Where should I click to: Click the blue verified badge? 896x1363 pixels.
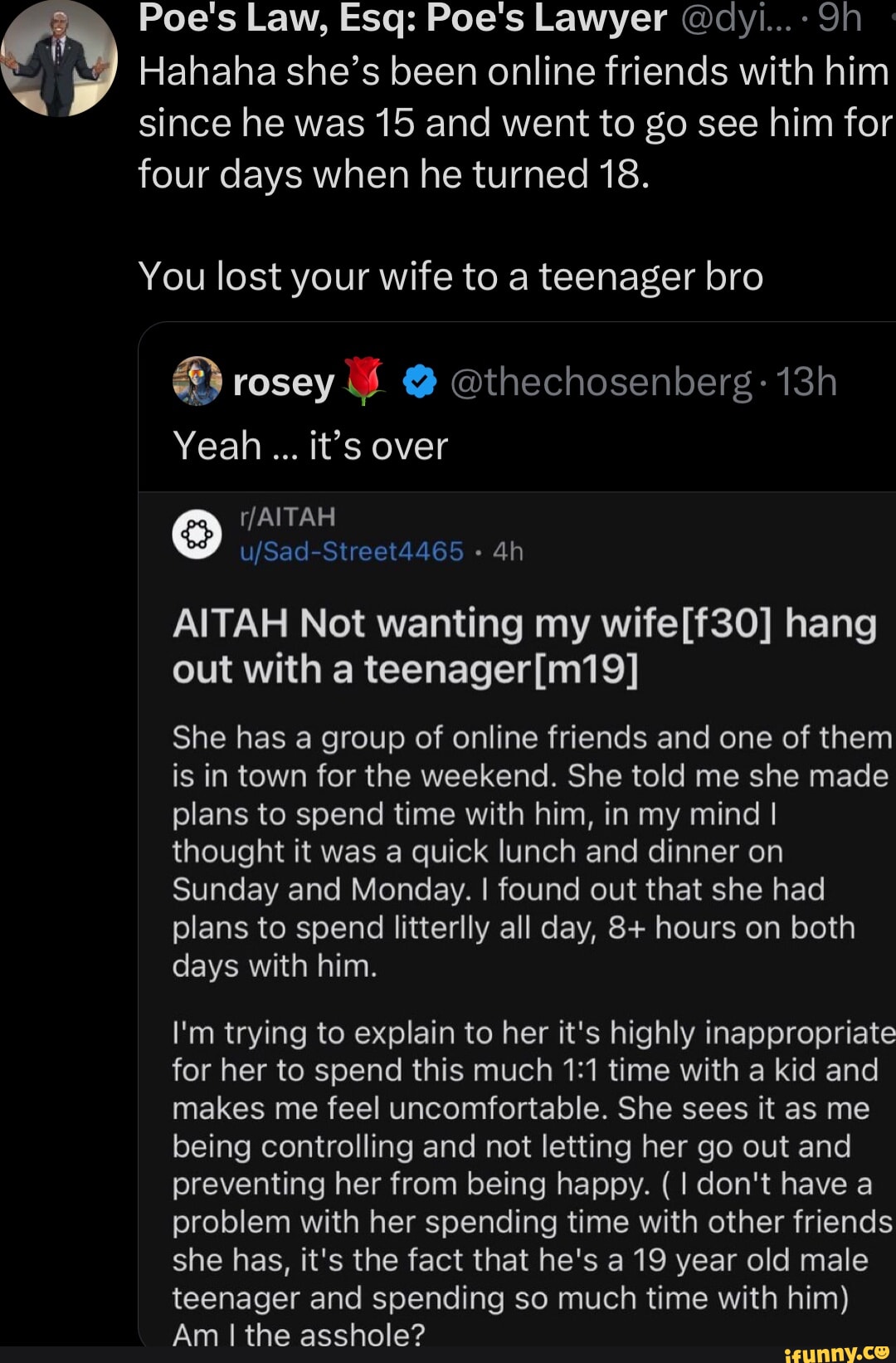click(x=420, y=382)
